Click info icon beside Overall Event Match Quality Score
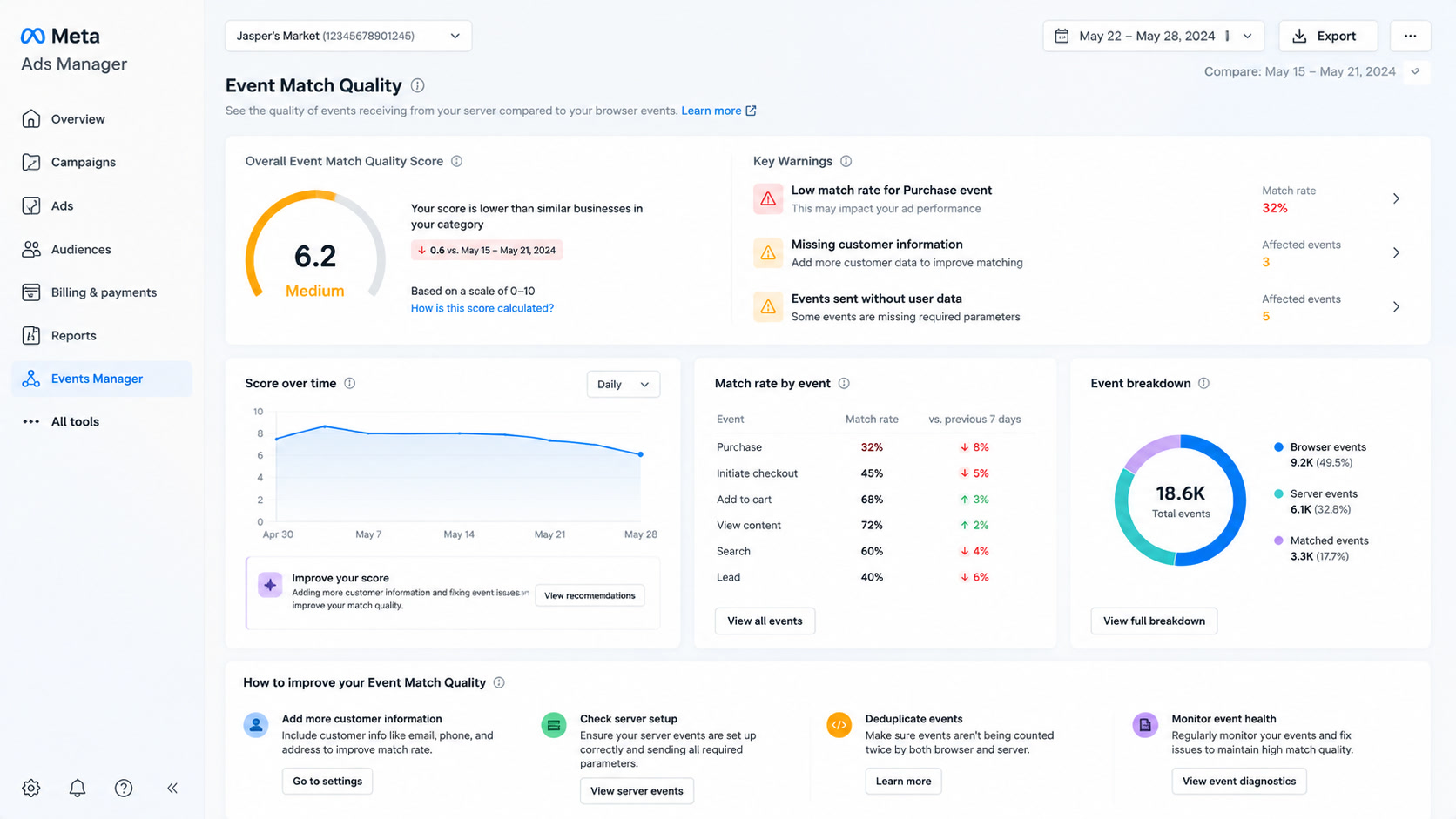The height and width of the screenshot is (819, 1456). point(456,161)
